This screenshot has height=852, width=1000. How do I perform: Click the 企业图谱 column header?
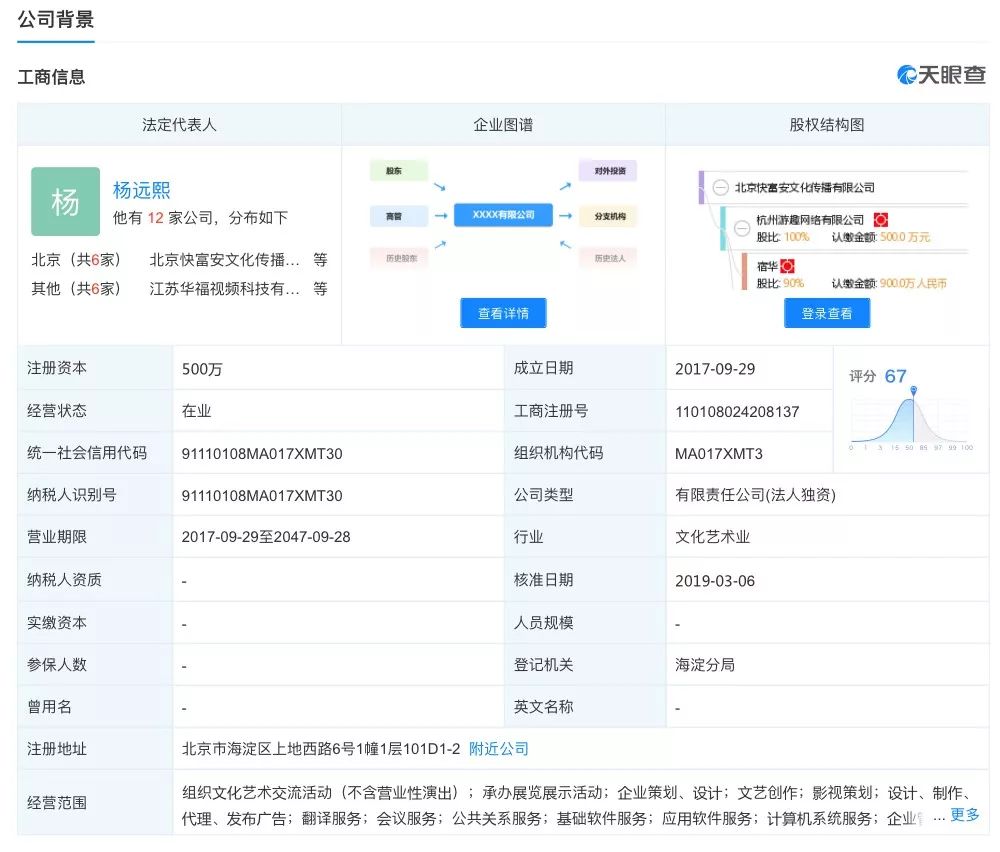[x=503, y=124]
